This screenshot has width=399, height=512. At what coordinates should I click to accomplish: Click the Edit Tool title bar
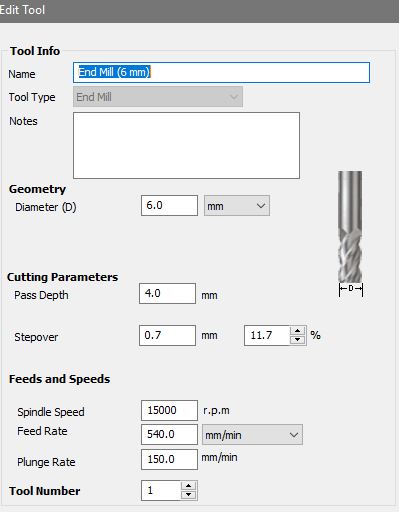point(199,11)
